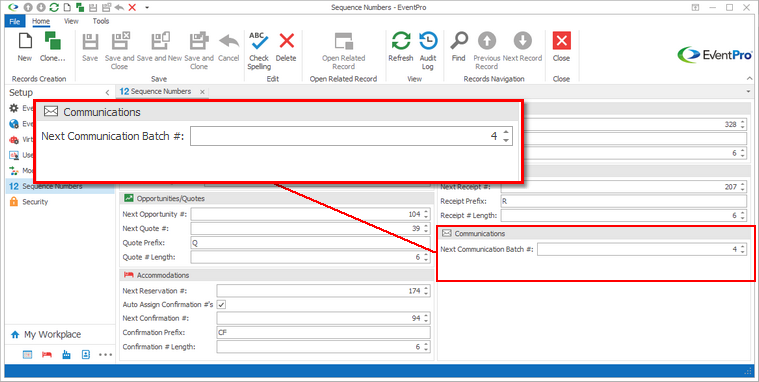Switch to the Home ribbon tab
This screenshot has width=759, height=382.
click(41, 21)
